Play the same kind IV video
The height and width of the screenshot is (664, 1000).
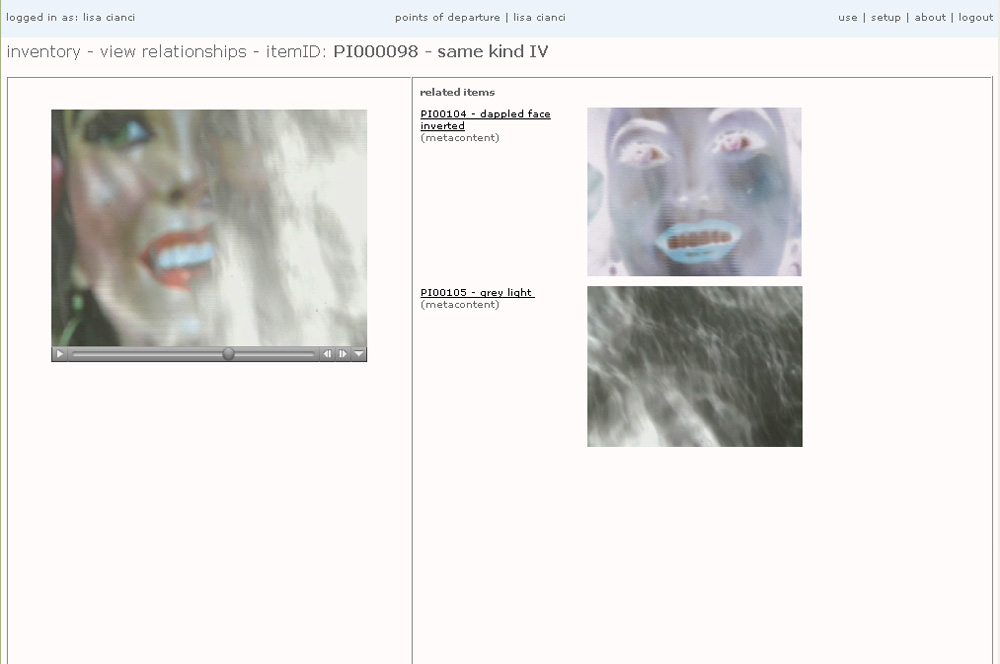[x=59, y=354]
